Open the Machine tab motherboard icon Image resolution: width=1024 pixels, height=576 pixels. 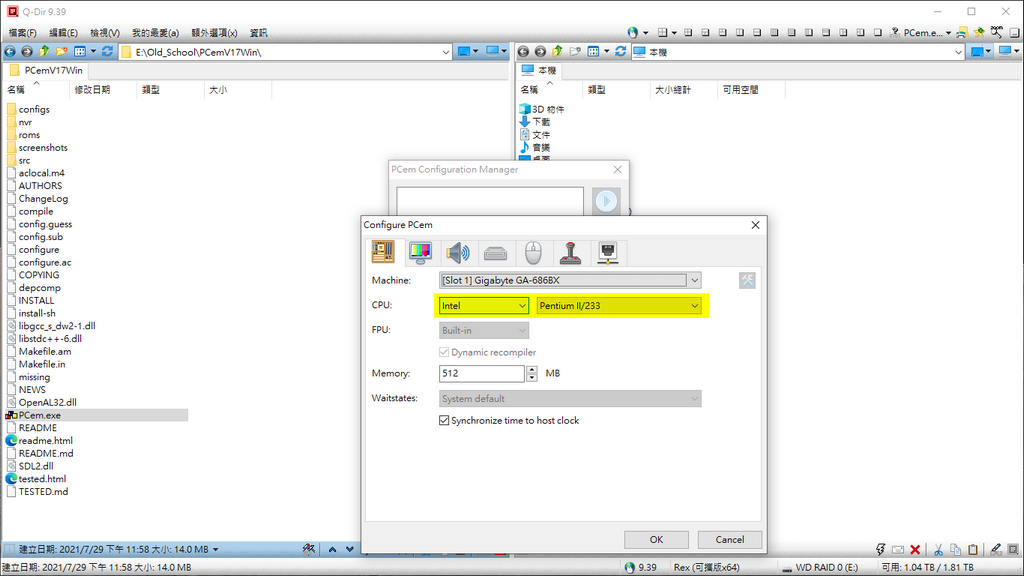click(x=383, y=252)
